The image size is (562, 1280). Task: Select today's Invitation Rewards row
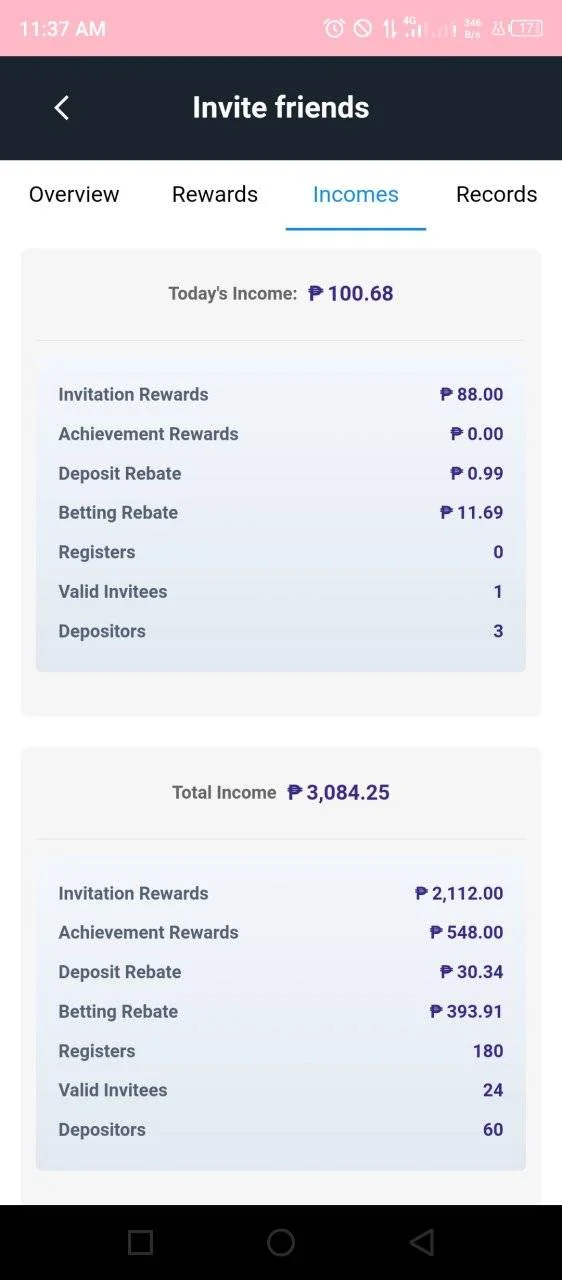click(281, 394)
